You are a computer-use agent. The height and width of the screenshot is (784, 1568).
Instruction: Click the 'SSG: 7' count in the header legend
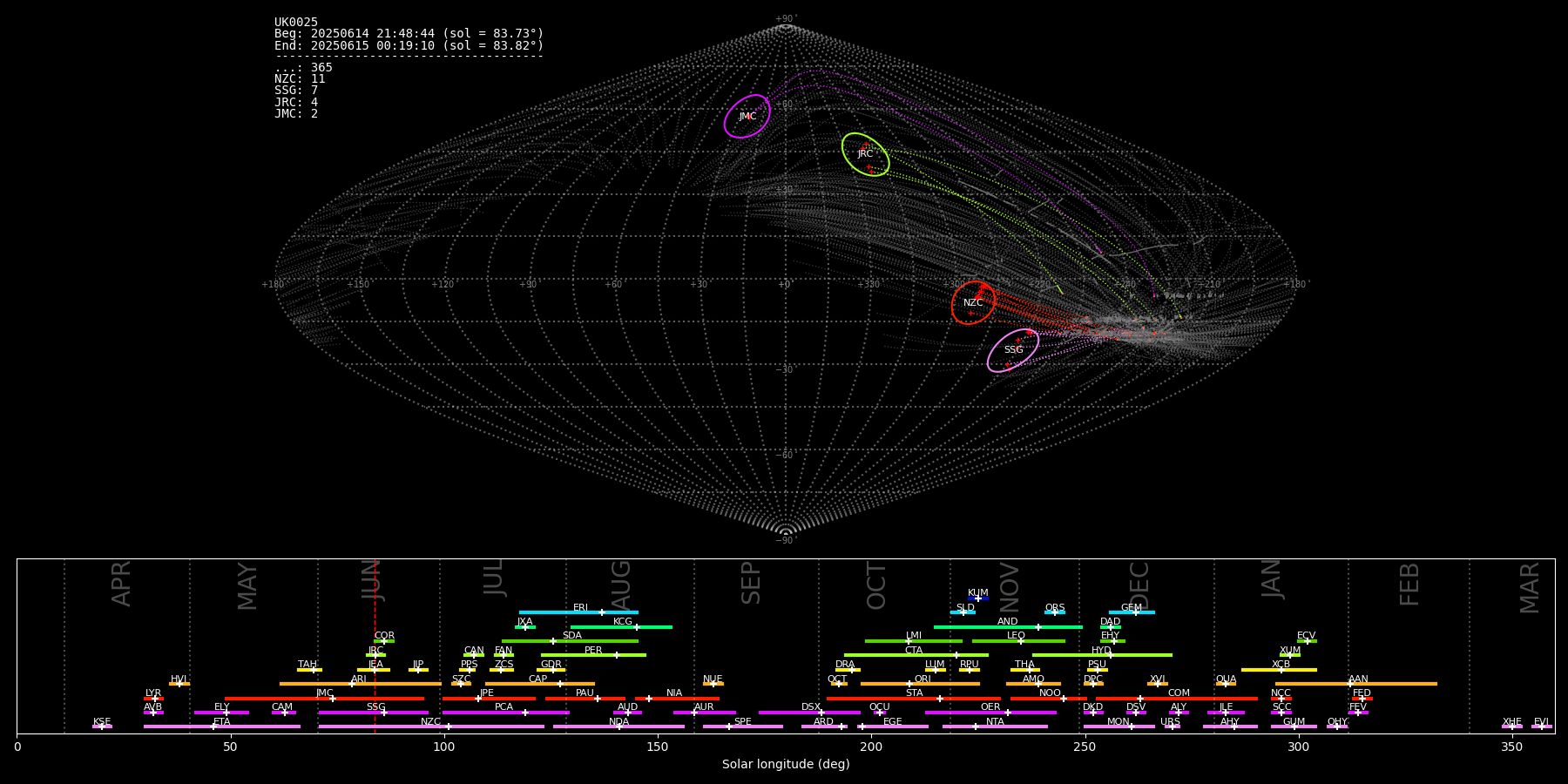[296, 91]
